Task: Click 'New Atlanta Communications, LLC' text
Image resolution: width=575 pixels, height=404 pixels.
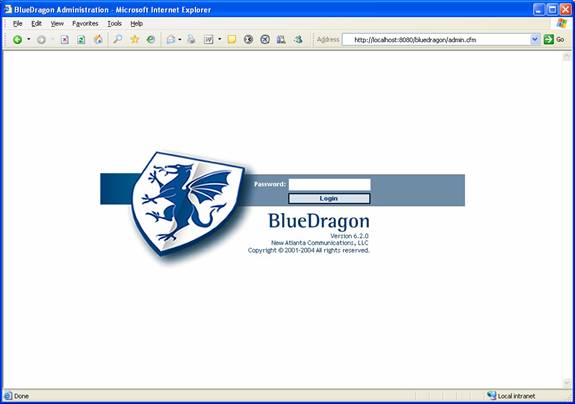Action: tap(320, 243)
